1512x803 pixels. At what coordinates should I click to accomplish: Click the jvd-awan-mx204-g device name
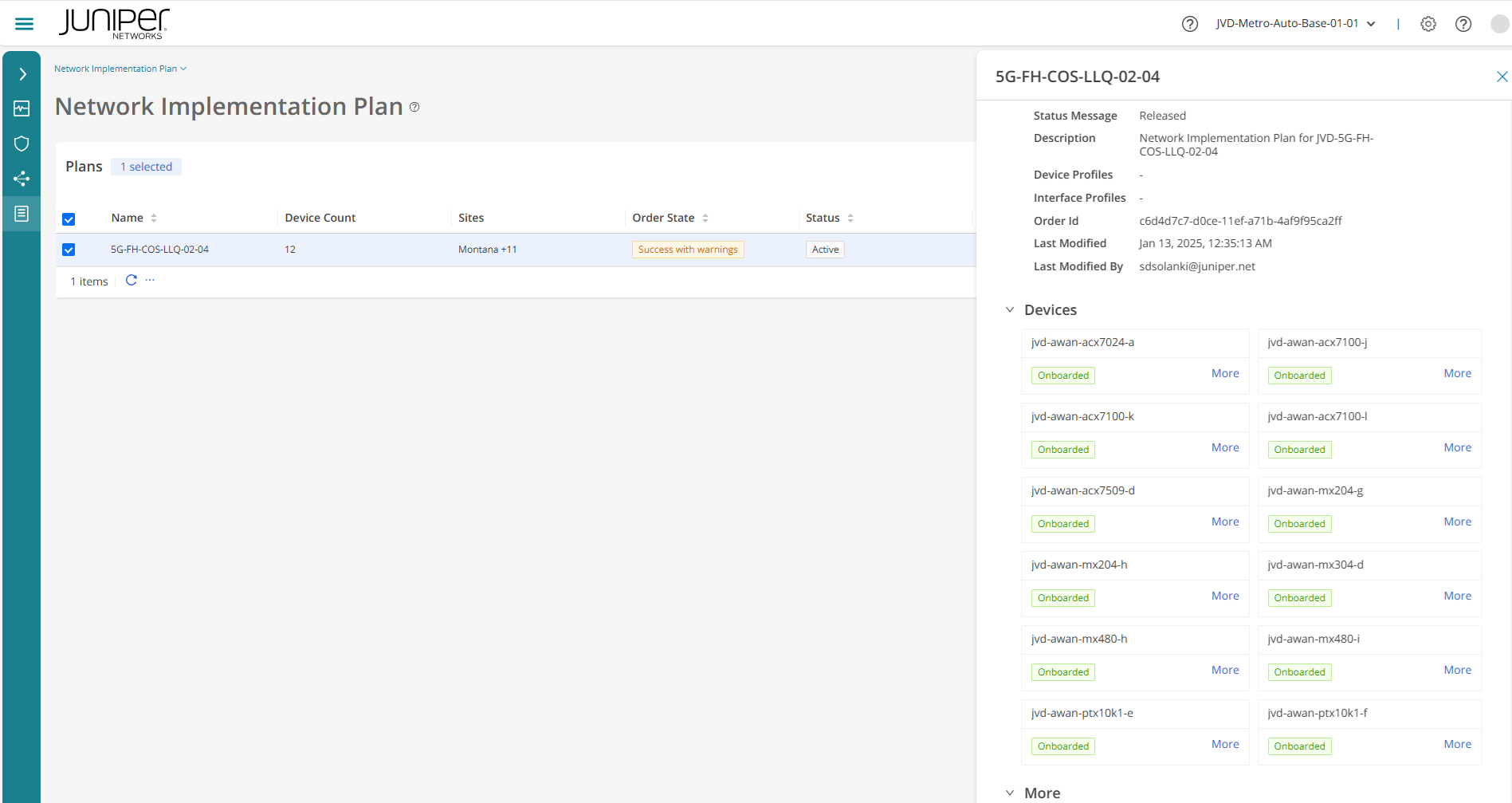[1315, 490]
